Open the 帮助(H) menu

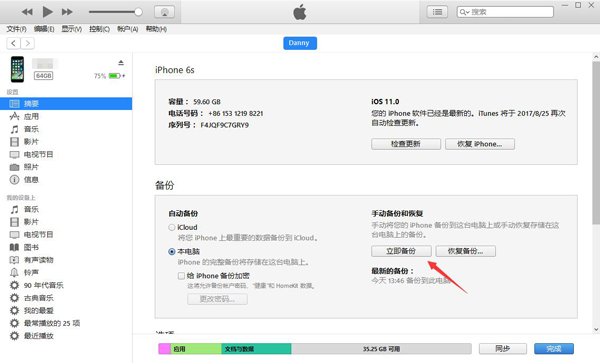pos(156,29)
